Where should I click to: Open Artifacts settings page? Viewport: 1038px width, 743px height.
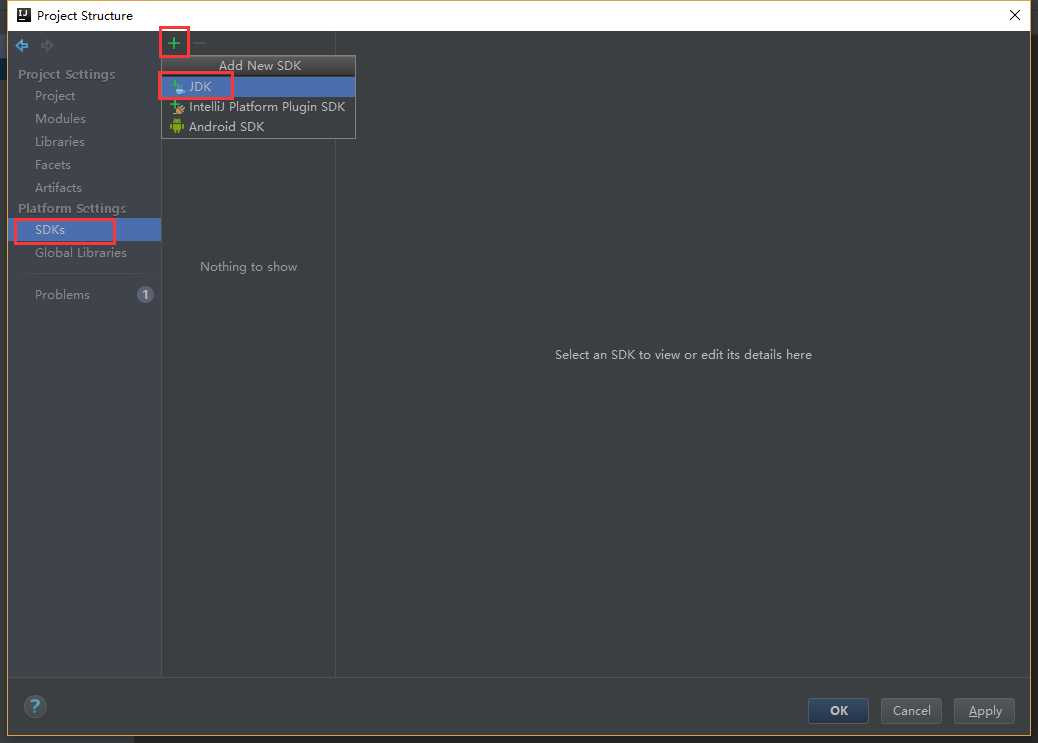point(58,187)
